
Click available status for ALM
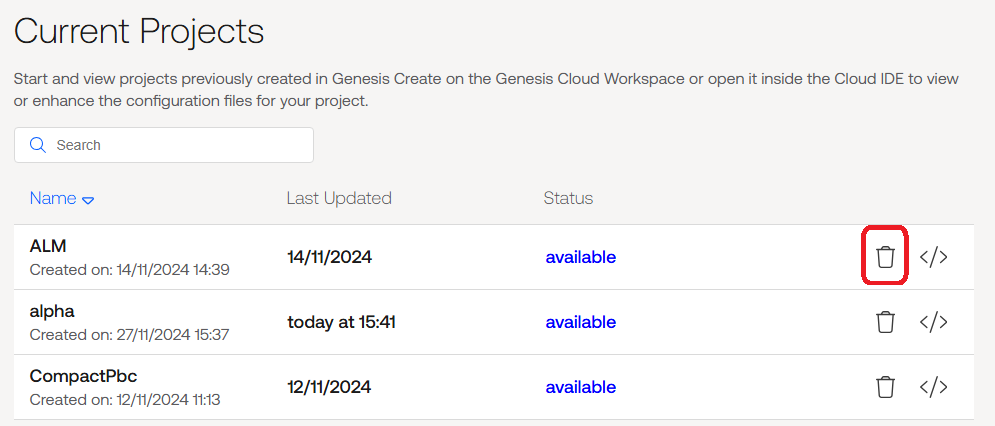tap(581, 257)
